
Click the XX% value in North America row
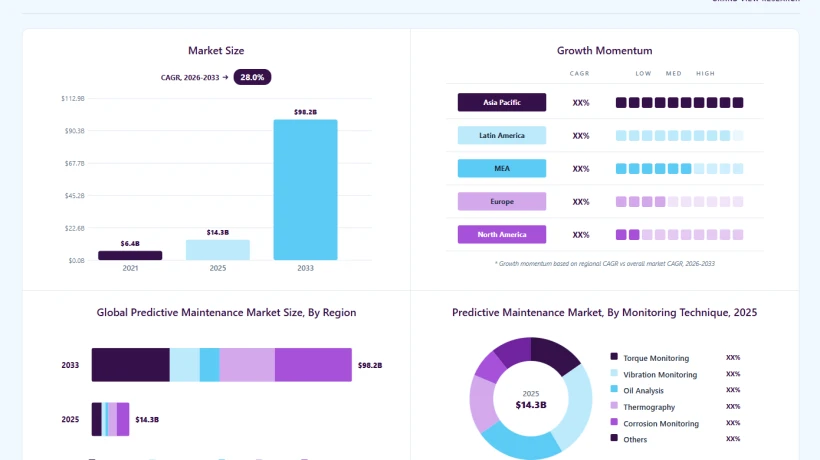coord(580,235)
